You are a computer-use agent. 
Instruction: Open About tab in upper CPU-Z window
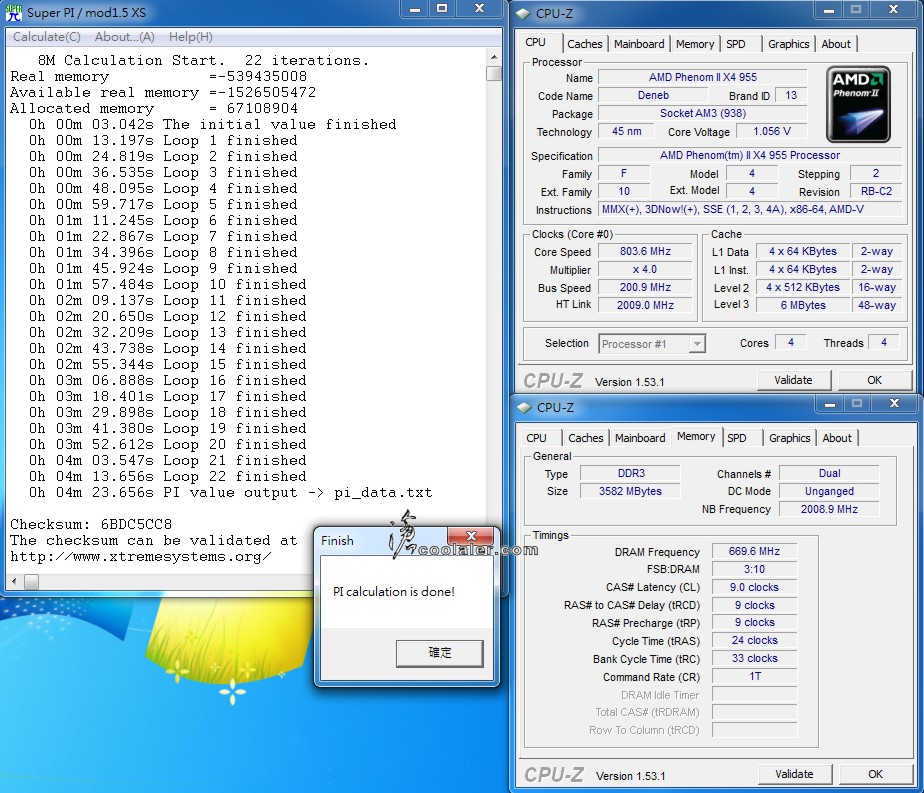[836, 44]
